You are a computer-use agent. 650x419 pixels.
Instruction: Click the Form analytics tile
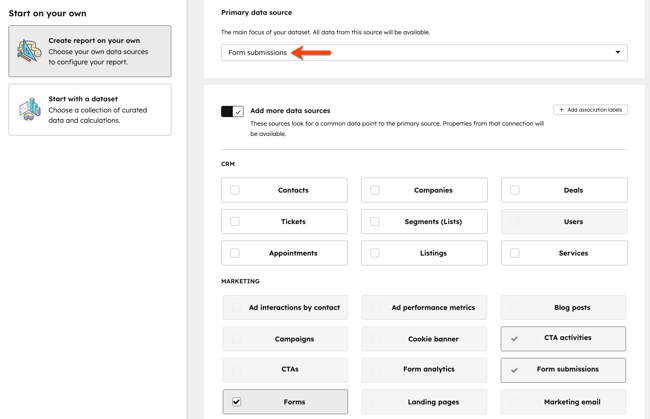coord(424,370)
